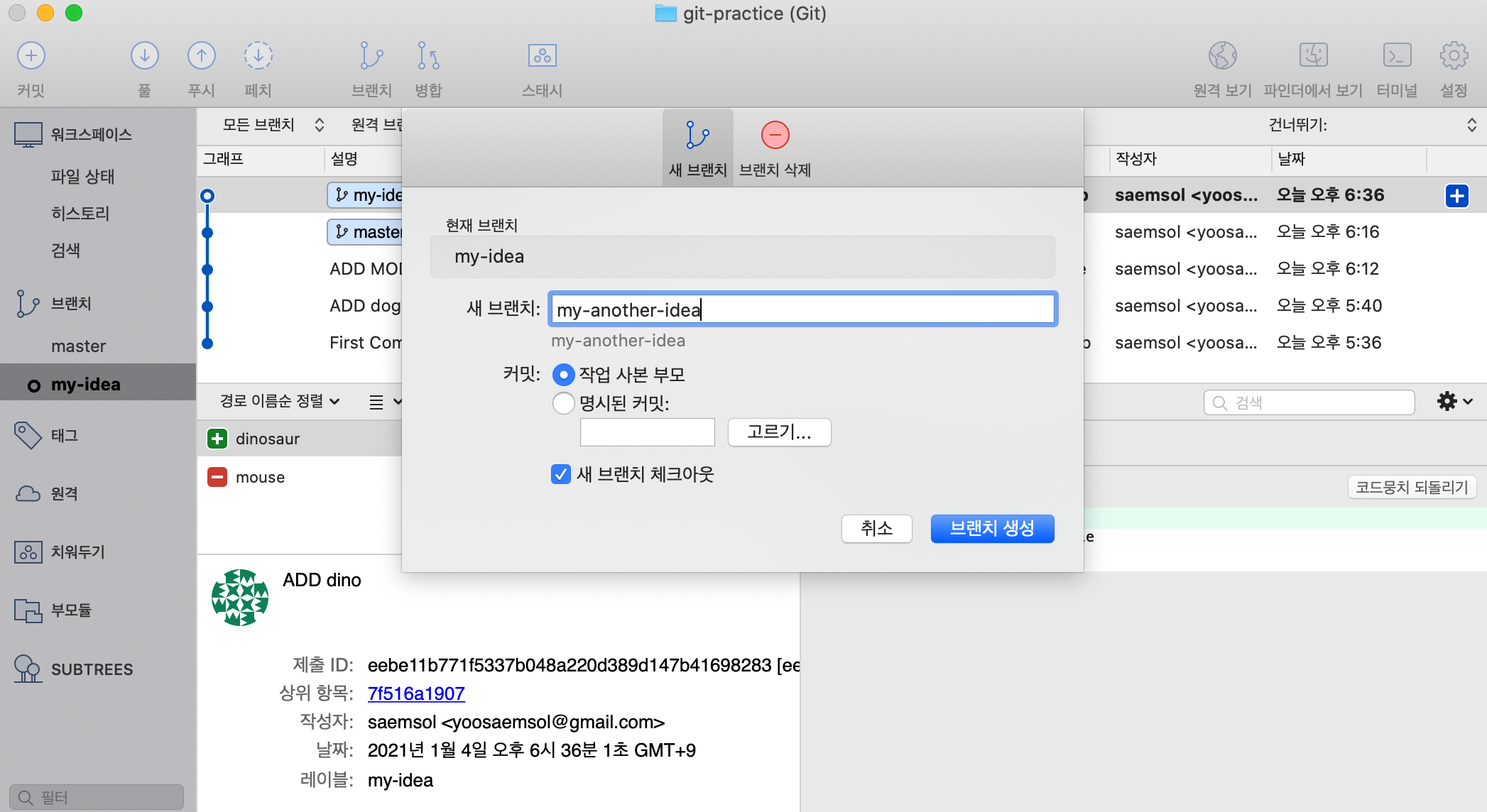Open the gear options dropdown near search

coord(1454,402)
